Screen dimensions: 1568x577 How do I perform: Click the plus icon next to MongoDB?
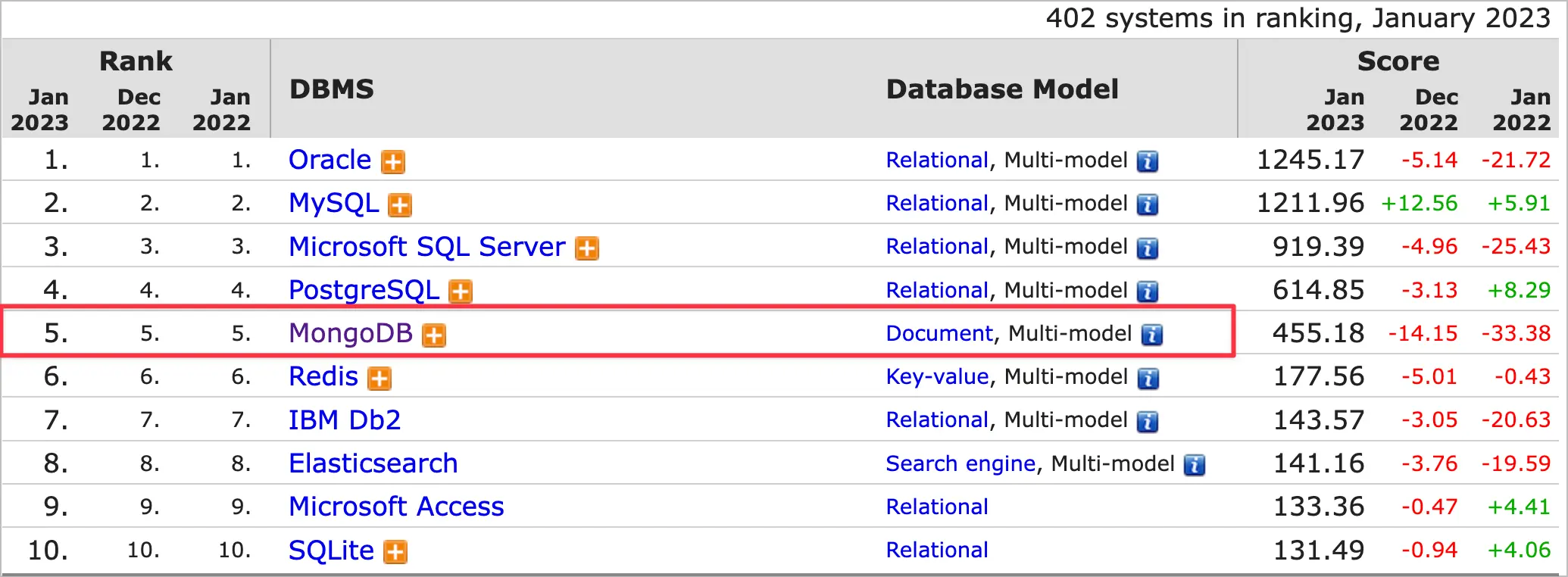pyautogui.click(x=433, y=335)
